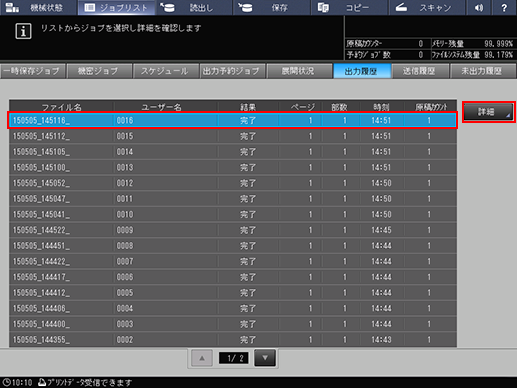The width and height of the screenshot is (517, 388).
Task: Select job row 150505_145112_
Action: click(x=233, y=136)
